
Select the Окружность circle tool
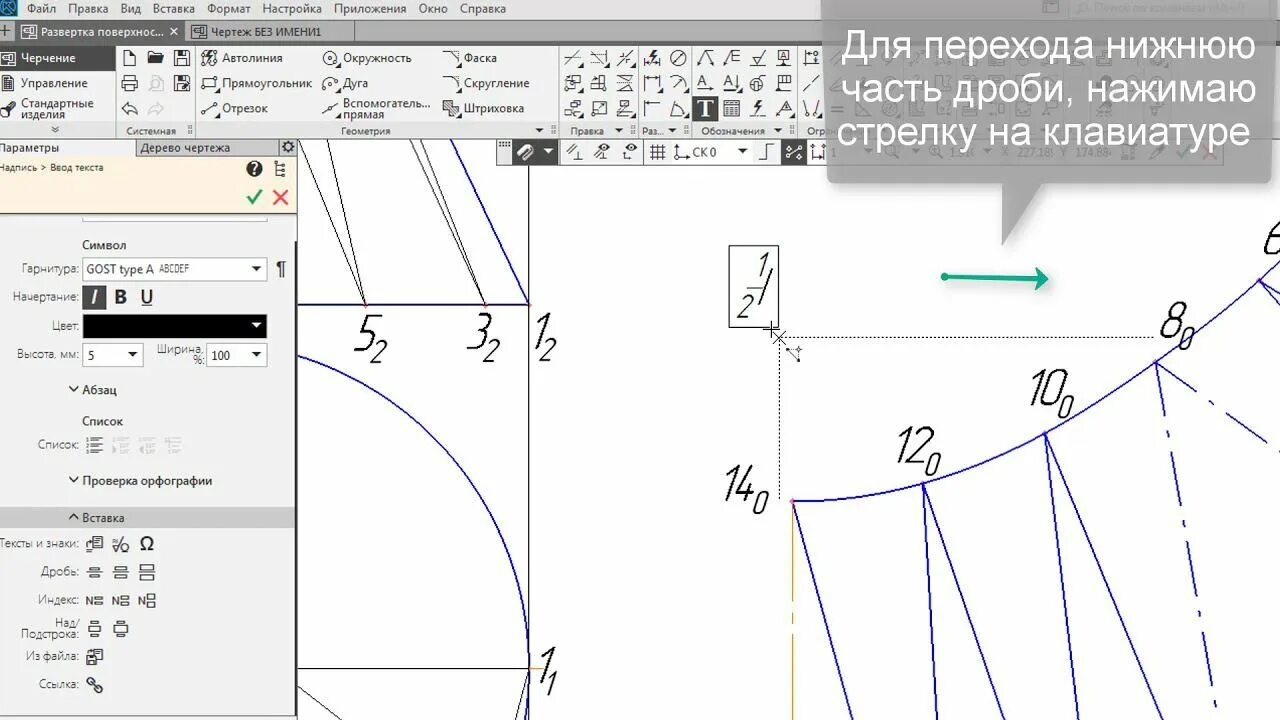(367, 58)
